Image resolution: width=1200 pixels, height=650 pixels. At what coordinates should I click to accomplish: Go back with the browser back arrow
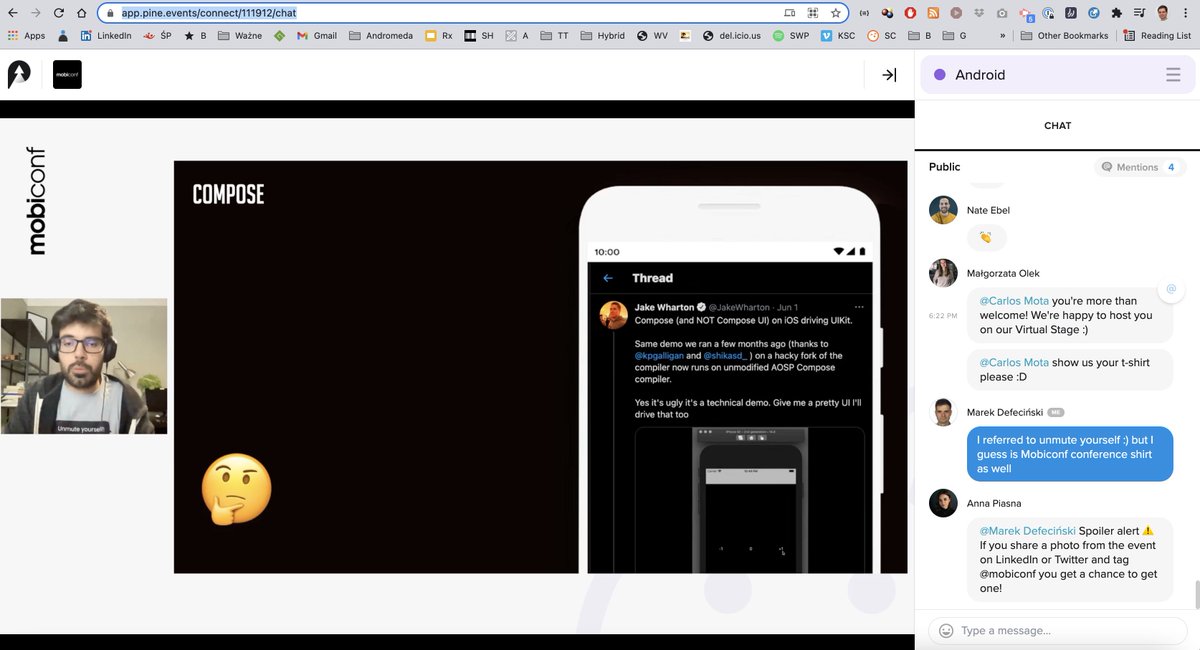pyautogui.click(x=12, y=13)
